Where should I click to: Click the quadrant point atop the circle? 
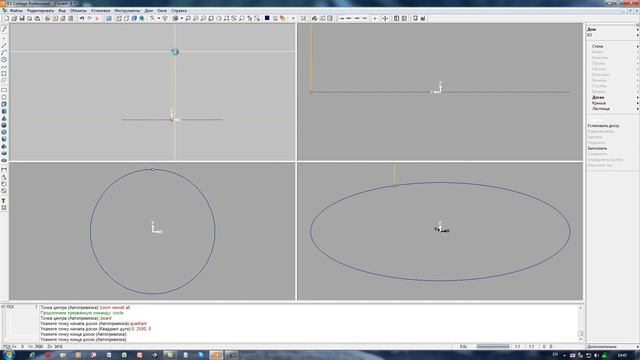[x=153, y=169]
